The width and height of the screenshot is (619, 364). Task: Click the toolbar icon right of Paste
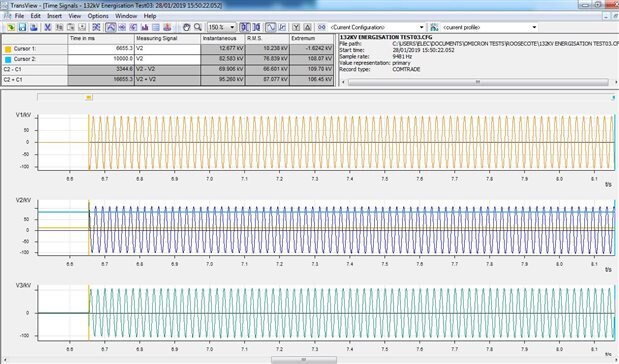pos(82,27)
